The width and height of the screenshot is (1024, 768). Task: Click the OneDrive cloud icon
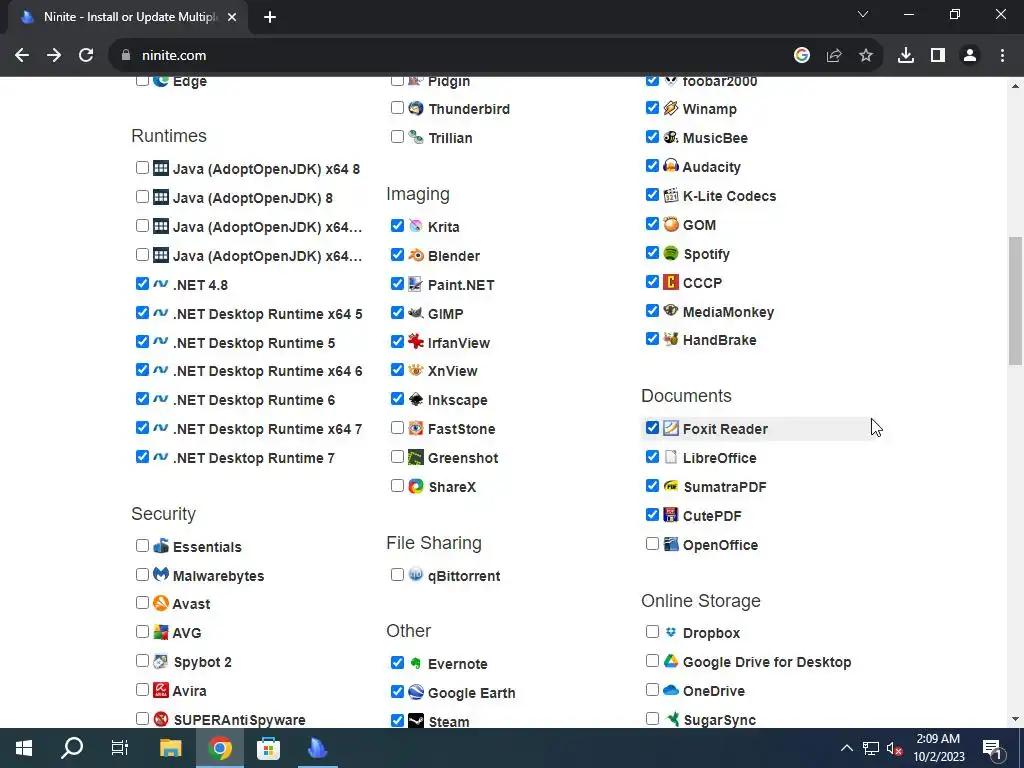tap(671, 690)
